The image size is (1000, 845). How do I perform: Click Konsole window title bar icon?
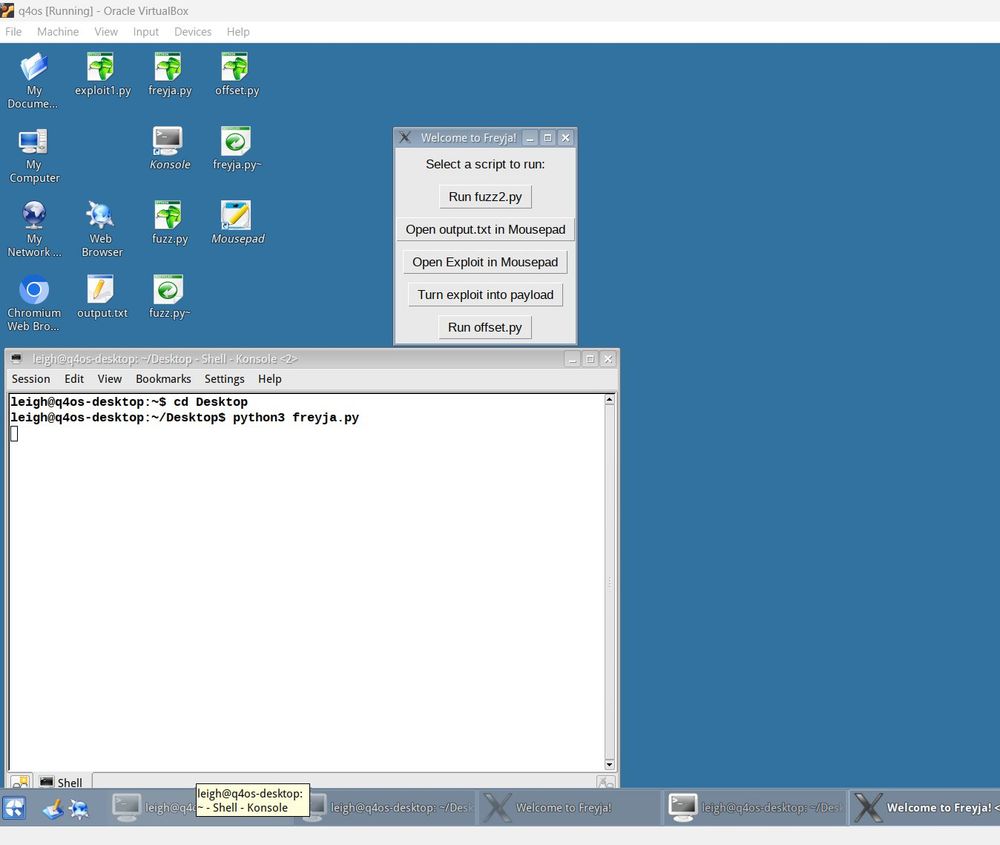coord(17,358)
